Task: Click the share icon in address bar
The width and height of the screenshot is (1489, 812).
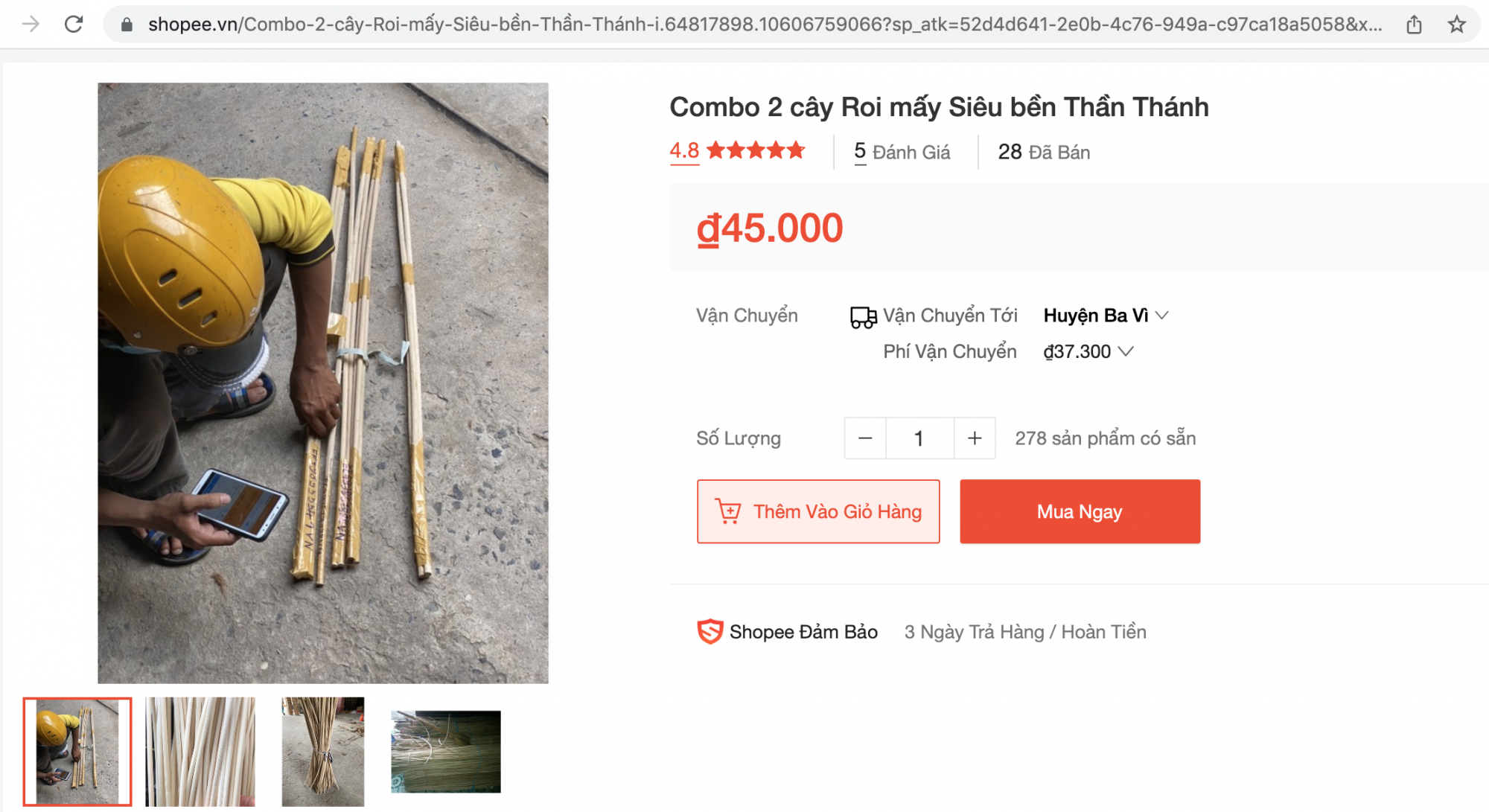Action: [1414, 25]
